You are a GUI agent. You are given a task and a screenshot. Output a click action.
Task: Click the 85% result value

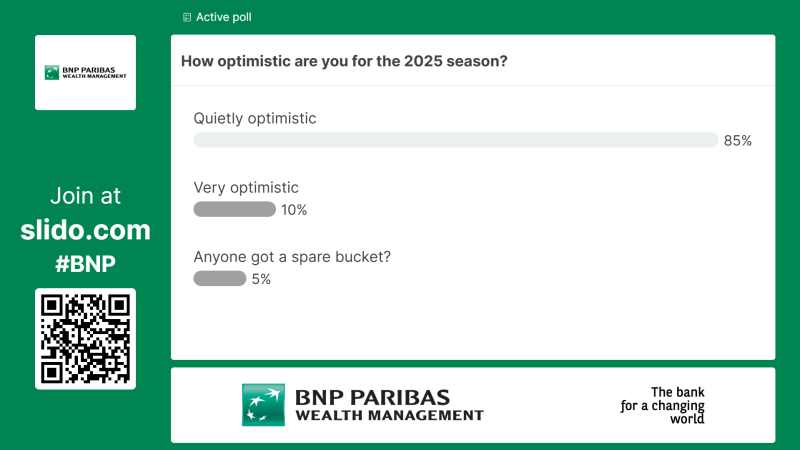click(x=738, y=141)
